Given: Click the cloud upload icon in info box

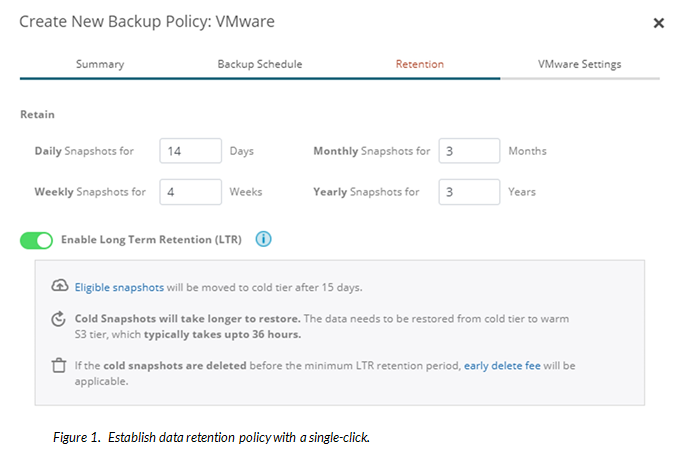Looking at the screenshot, I should (59, 287).
